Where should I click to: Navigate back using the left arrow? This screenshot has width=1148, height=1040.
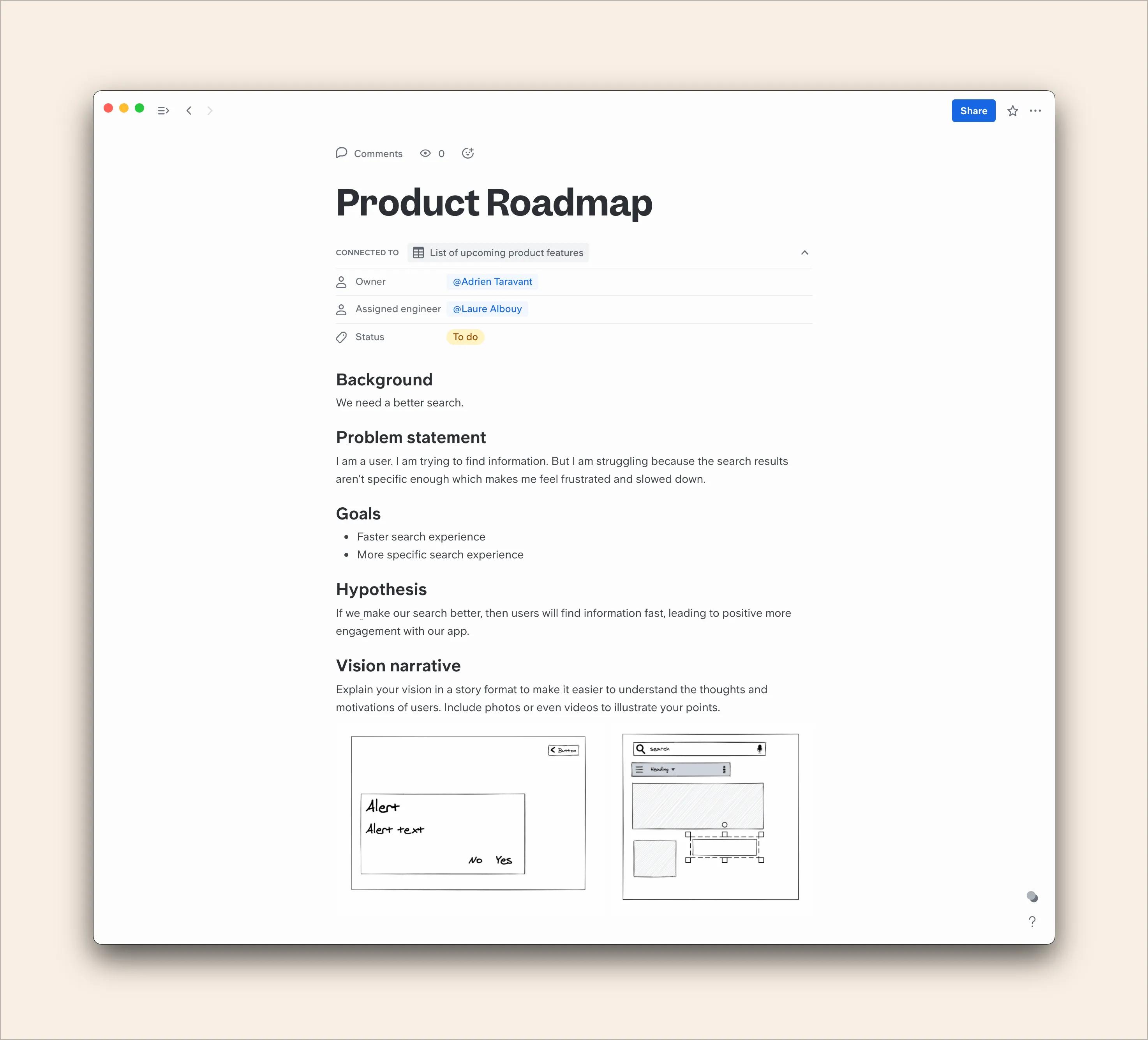coord(189,110)
